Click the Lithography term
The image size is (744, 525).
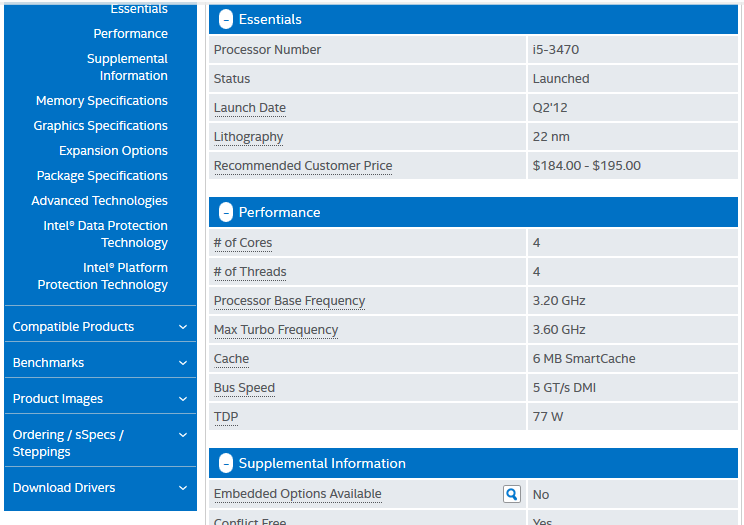(248, 137)
